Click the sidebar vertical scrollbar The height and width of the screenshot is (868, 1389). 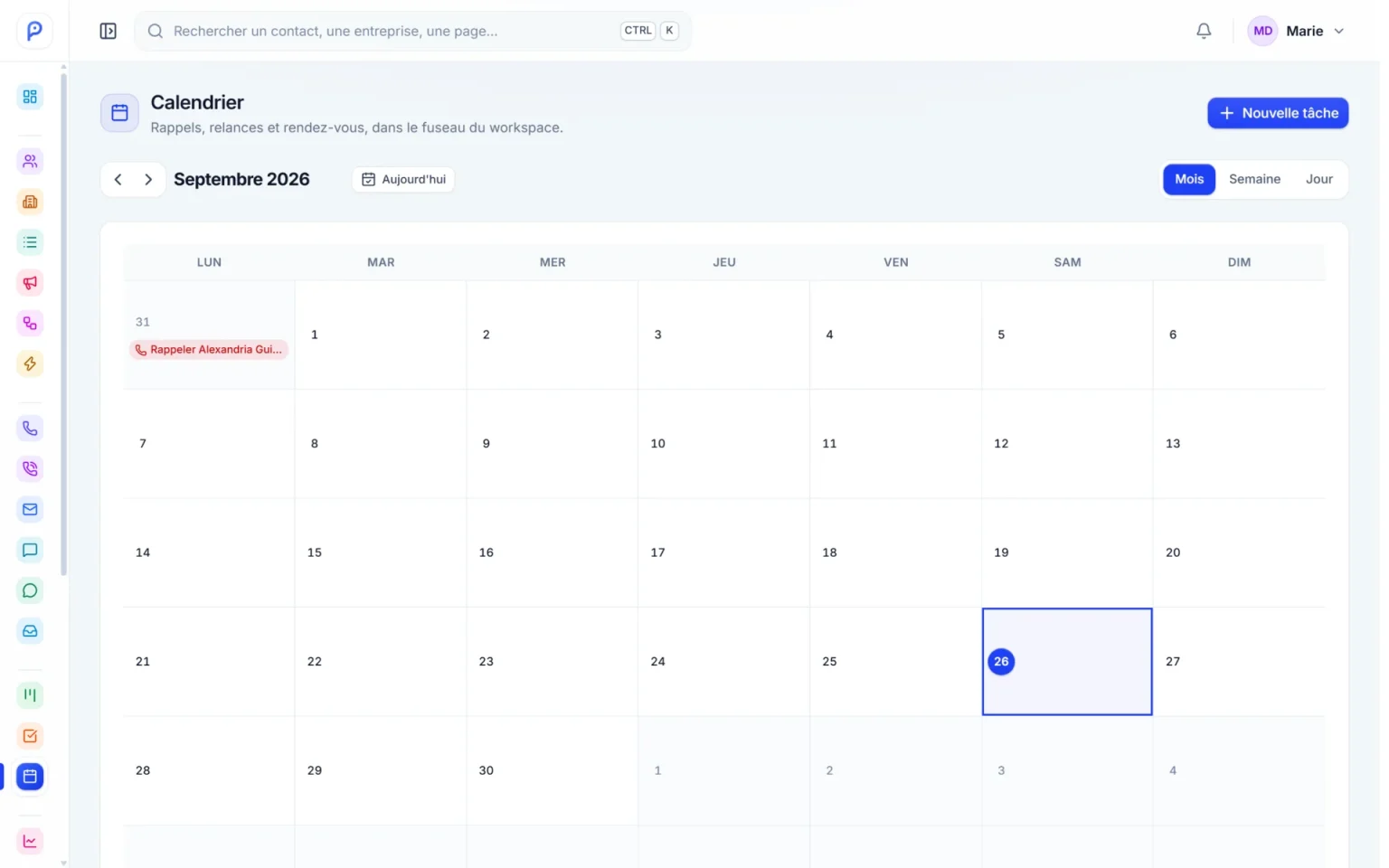63,324
